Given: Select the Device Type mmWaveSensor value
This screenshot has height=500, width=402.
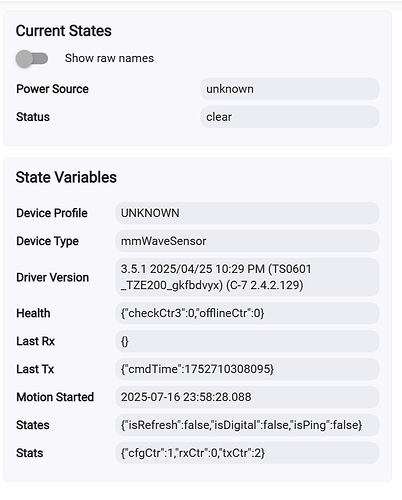Looking at the screenshot, I should [247, 241].
